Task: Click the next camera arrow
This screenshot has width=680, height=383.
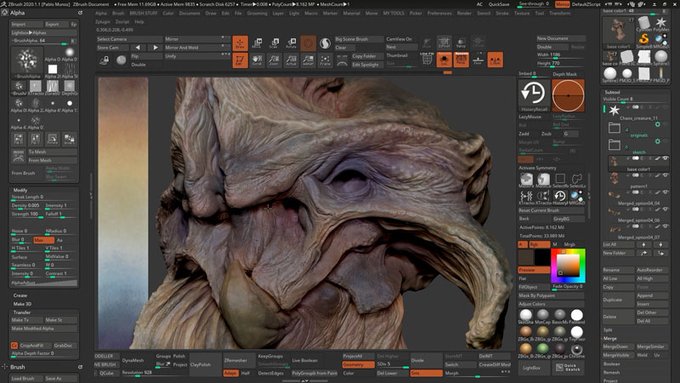Action: coord(155,47)
